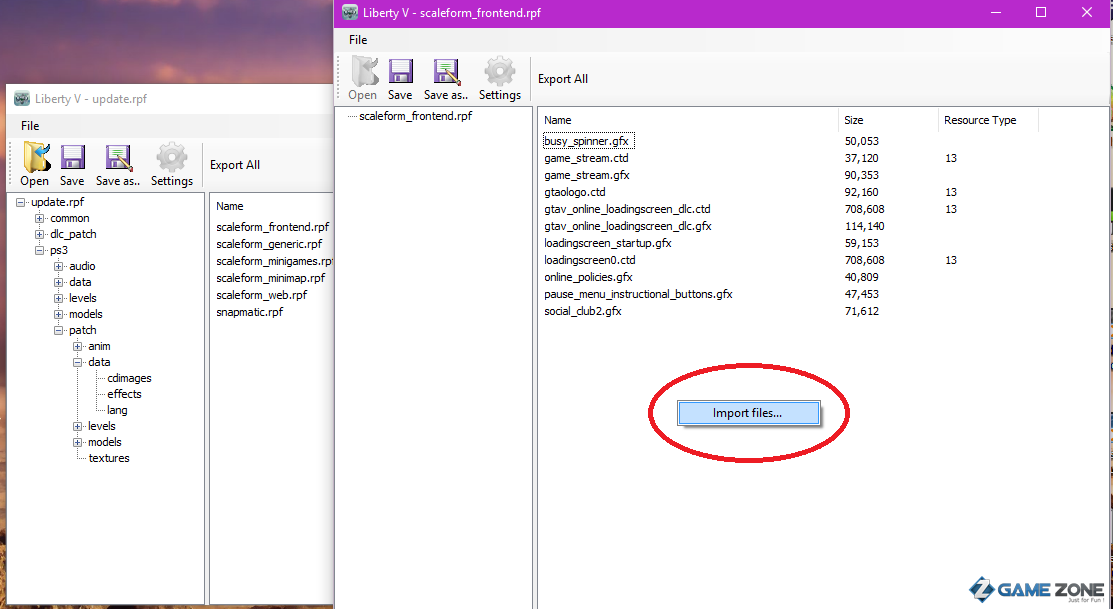This screenshot has width=1113, height=609.
Task: Open the File menu in the update.rpf window
Action: [30, 126]
